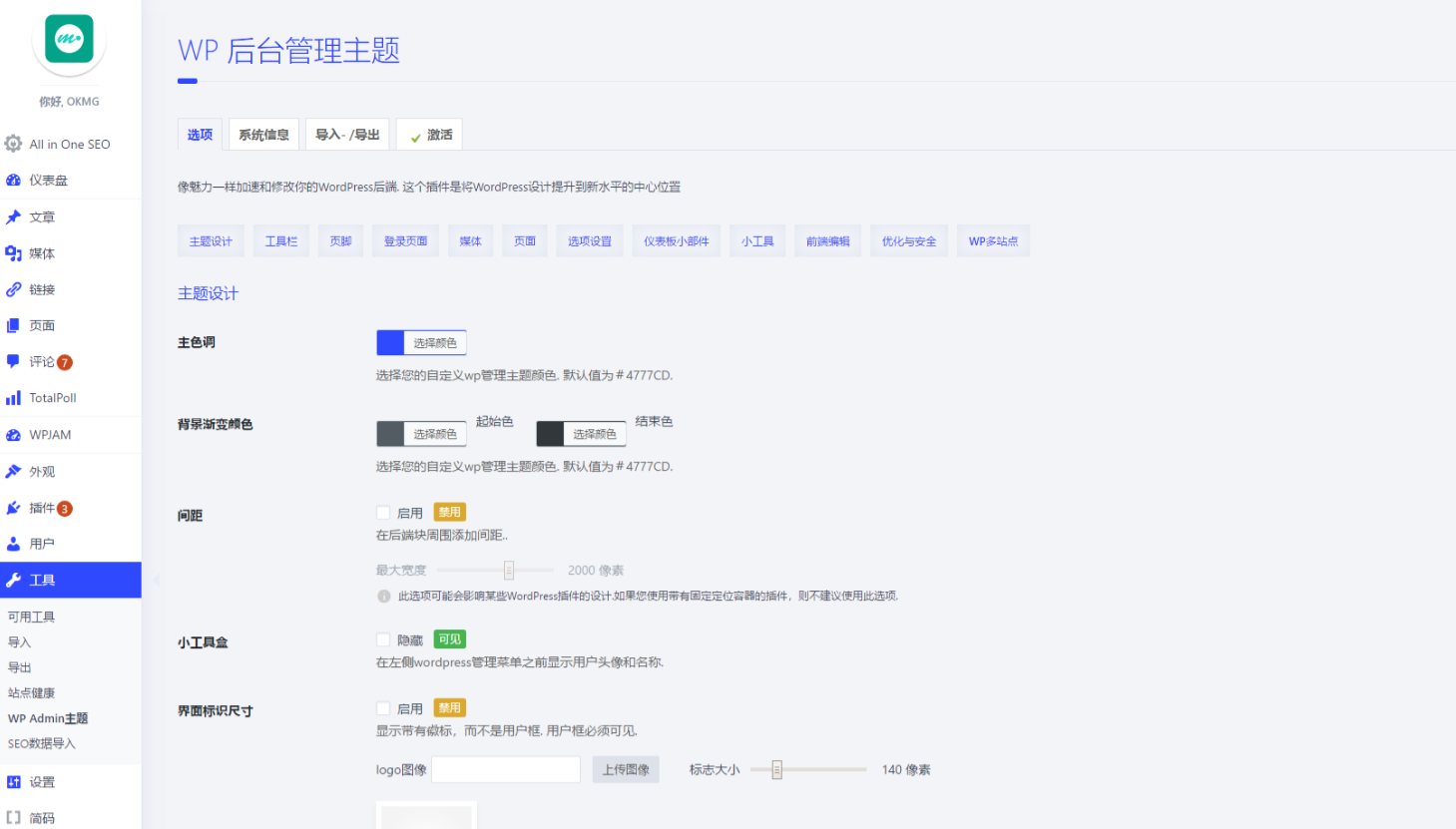The width and height of the screenshot is (1456, 829).
Task: Click the 仪表盘 dashboard icon in sidebar
Action: 14,180
